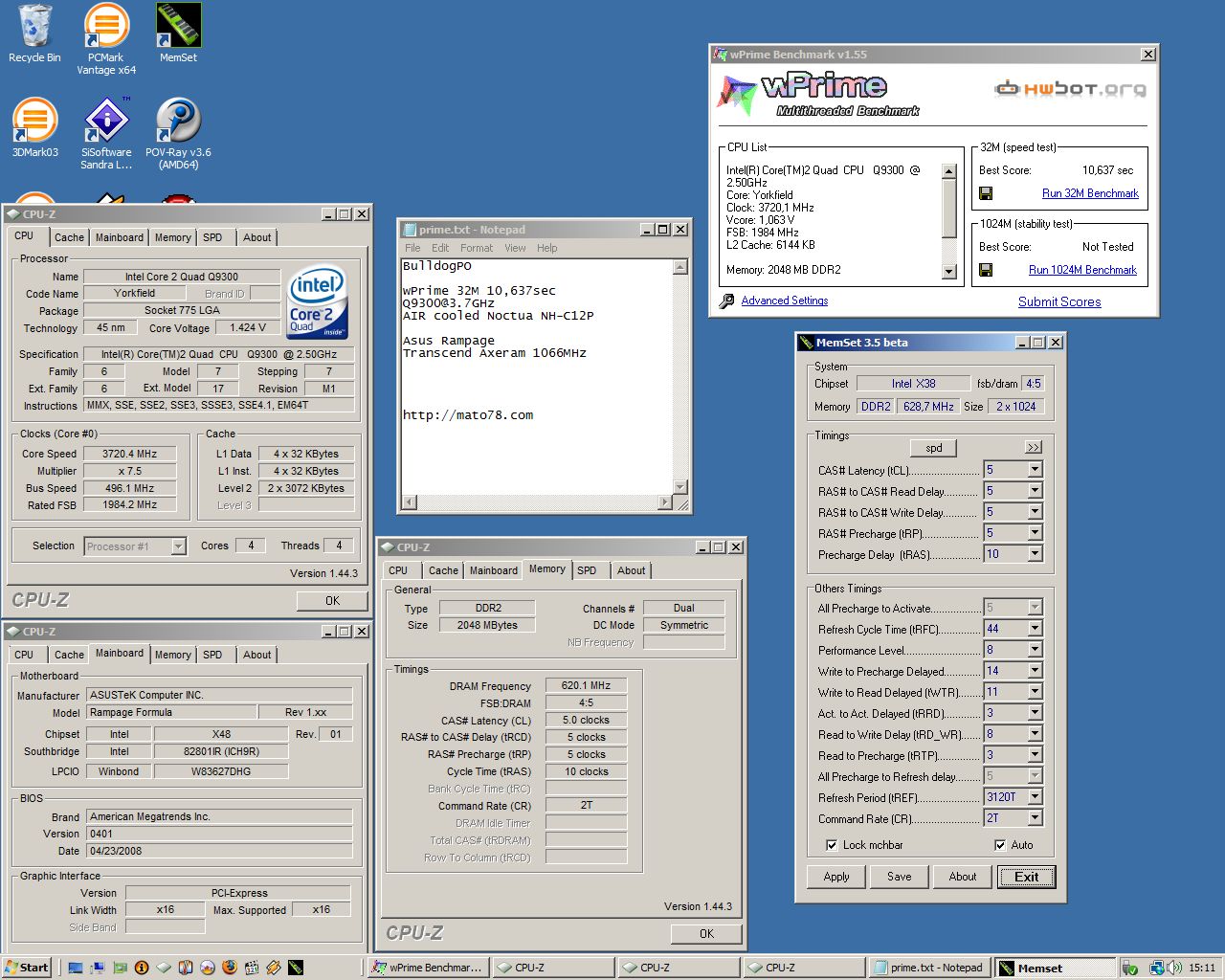
Task: Click the Show Desktop quick launch icon
Action: click(x=76, y=968)
